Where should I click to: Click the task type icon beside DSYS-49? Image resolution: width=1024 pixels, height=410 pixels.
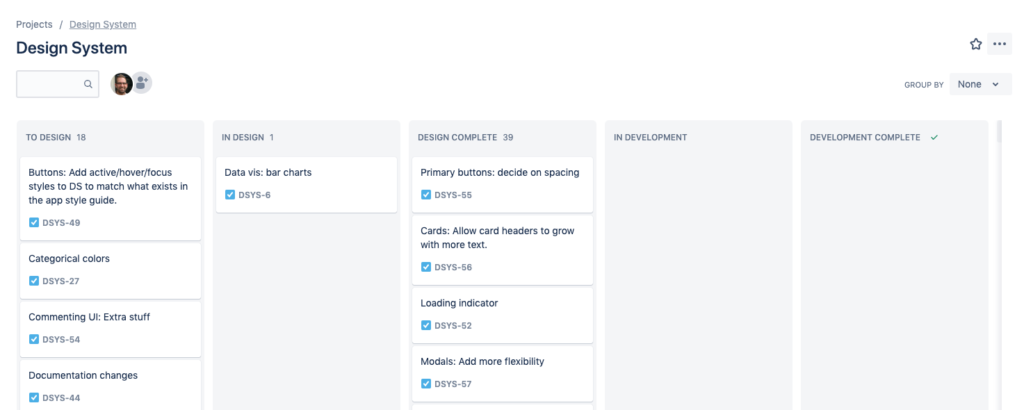pos(34,223)
